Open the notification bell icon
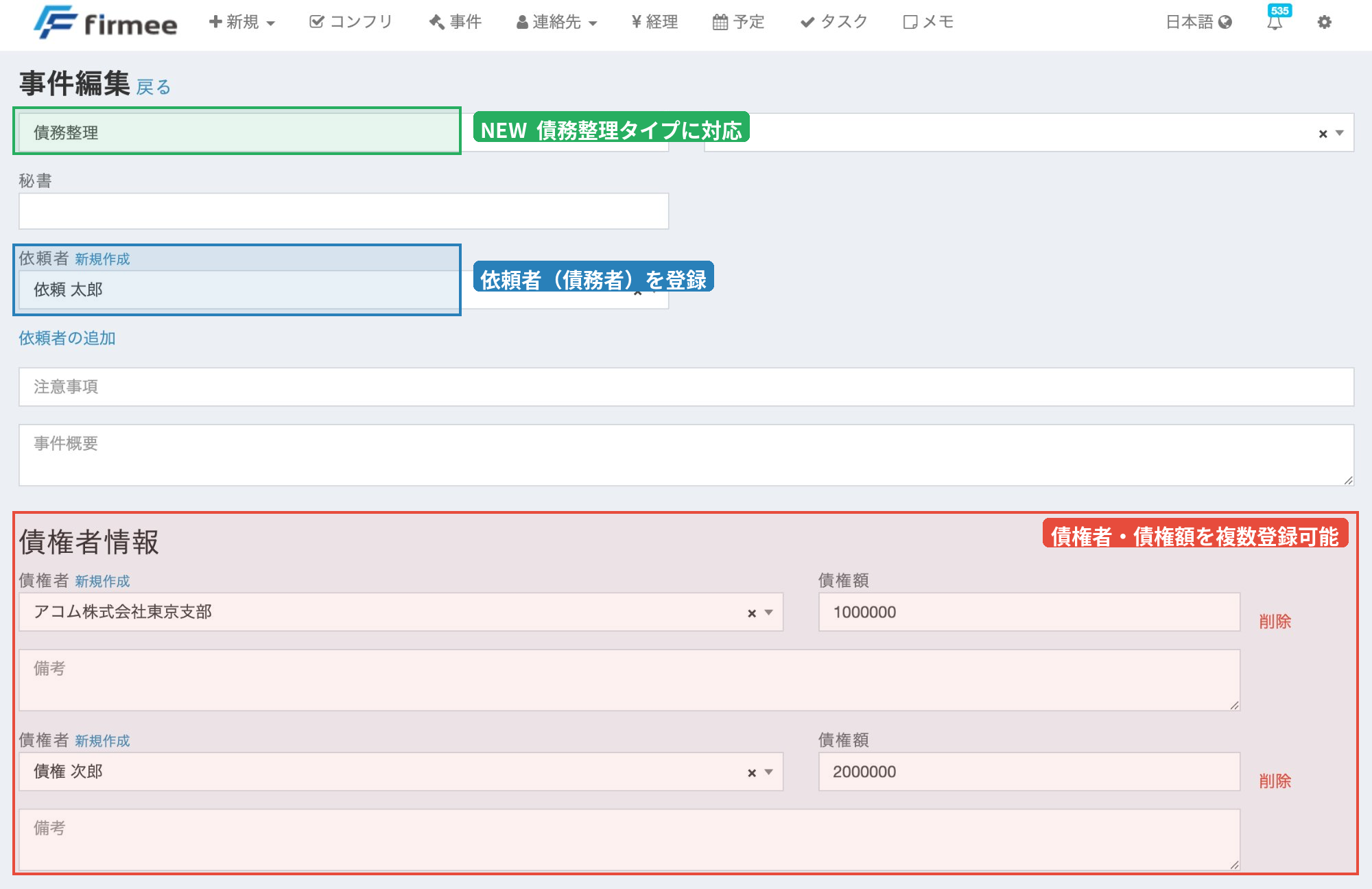The height and width of the screenshot is (889, 1372). click(x=1275, y=23)
